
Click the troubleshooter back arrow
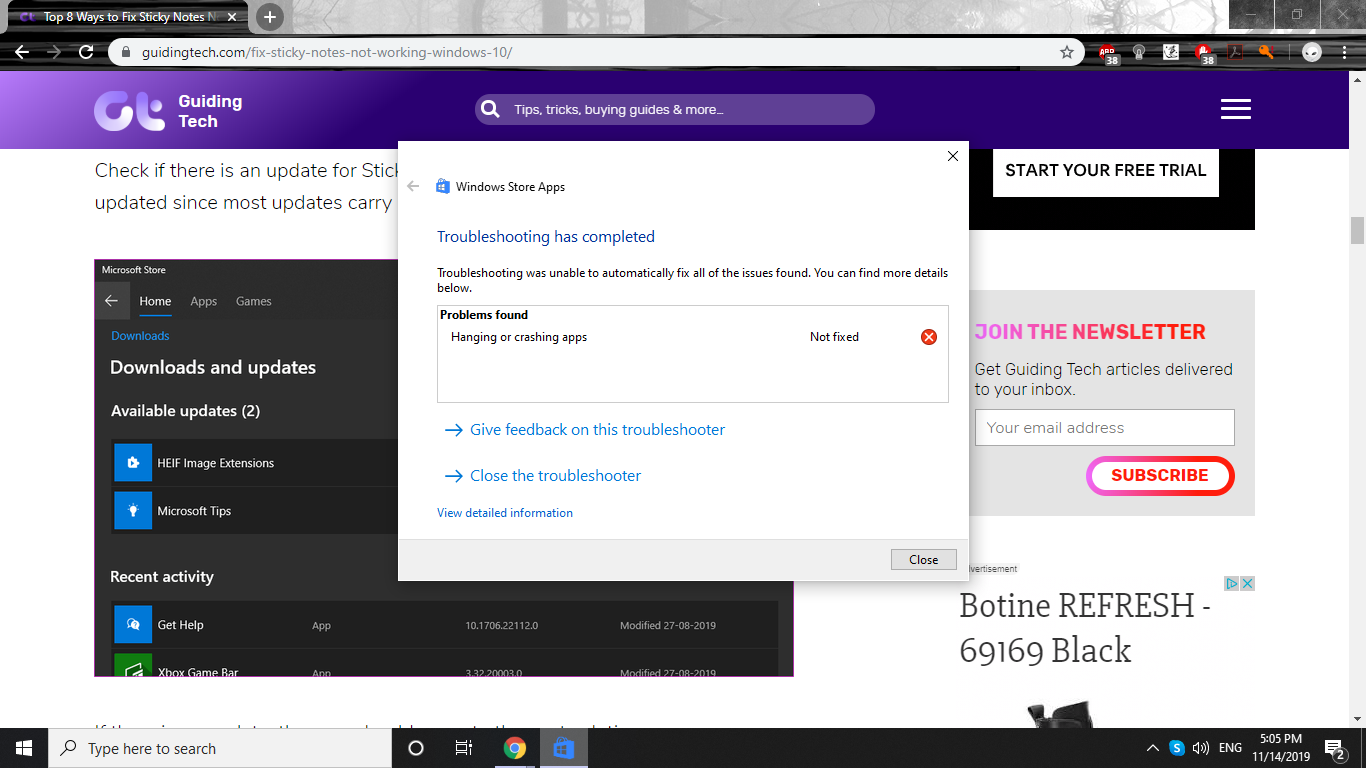[413, 186]
